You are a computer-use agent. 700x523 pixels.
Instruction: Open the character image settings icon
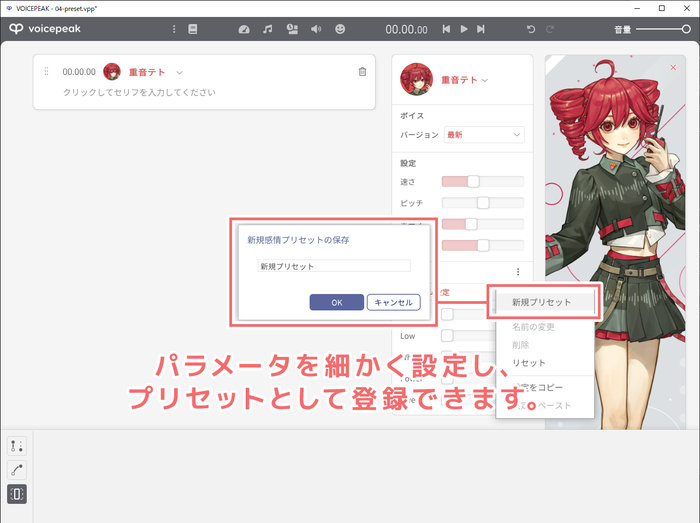click(x=292, y=29)
